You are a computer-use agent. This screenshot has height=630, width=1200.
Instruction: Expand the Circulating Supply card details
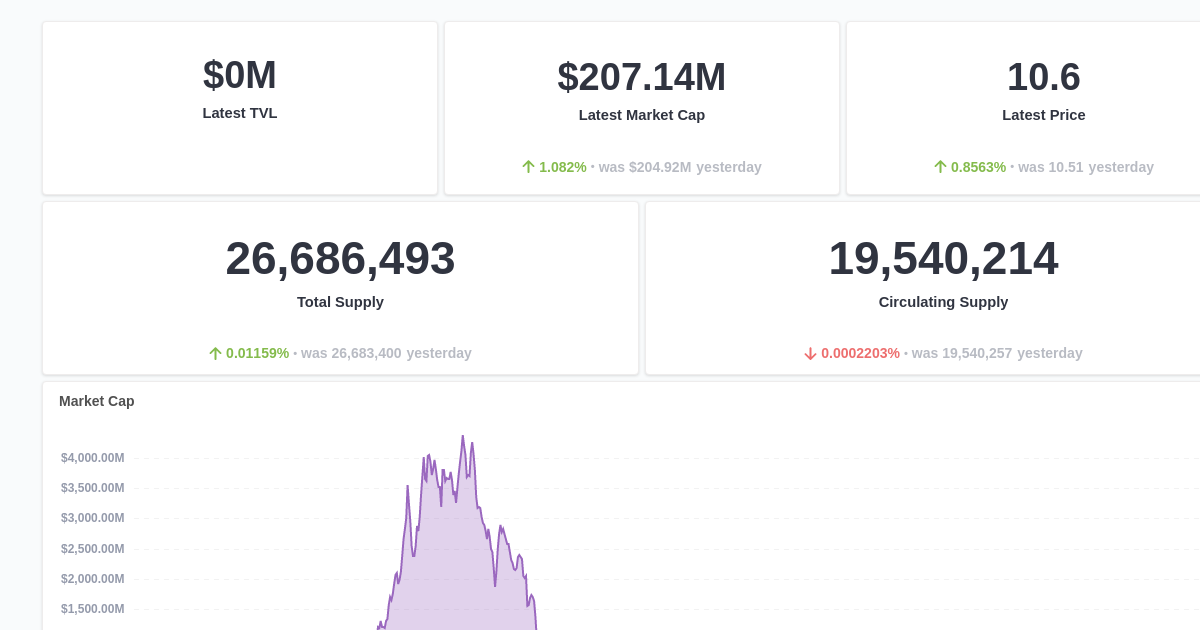point(943,287)
